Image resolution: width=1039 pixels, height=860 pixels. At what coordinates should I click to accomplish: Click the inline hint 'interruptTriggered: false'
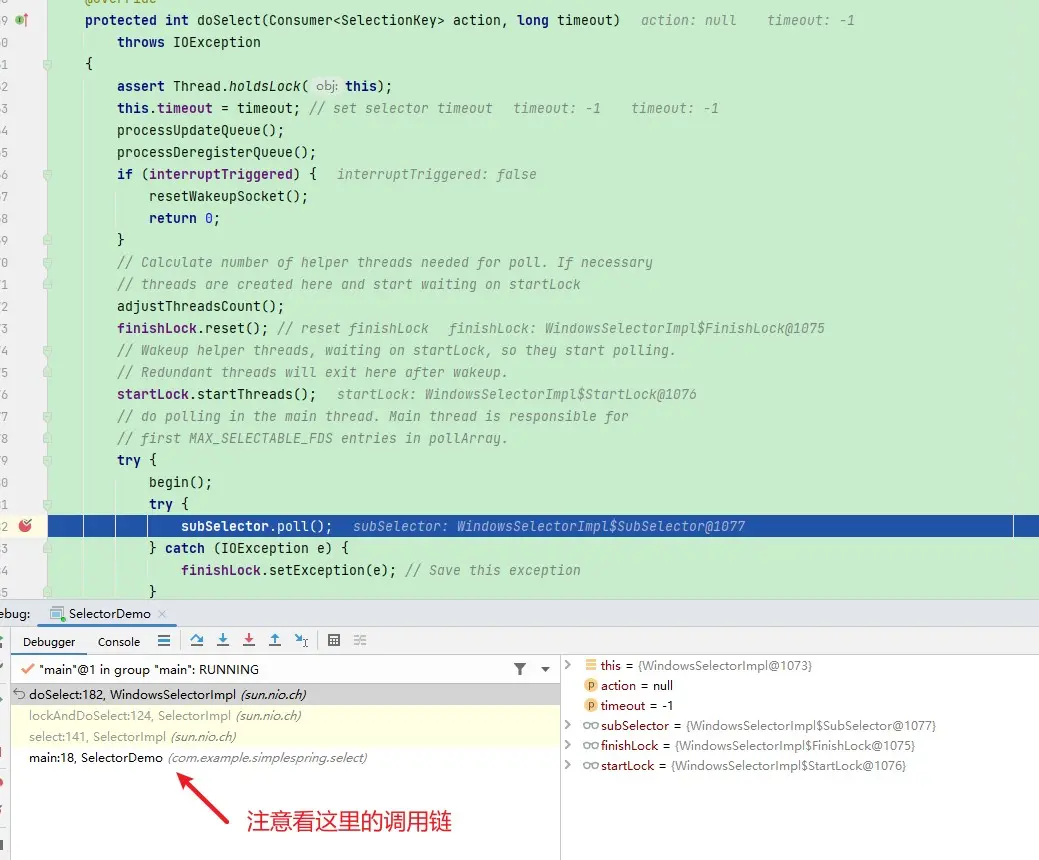[x=437, y=174]
